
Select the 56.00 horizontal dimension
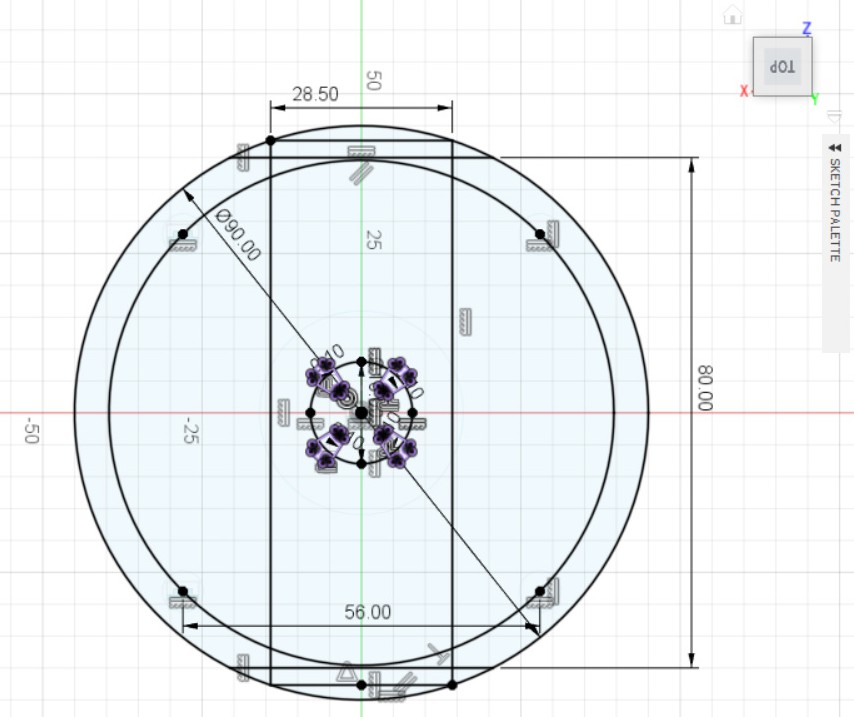point(368,612)
